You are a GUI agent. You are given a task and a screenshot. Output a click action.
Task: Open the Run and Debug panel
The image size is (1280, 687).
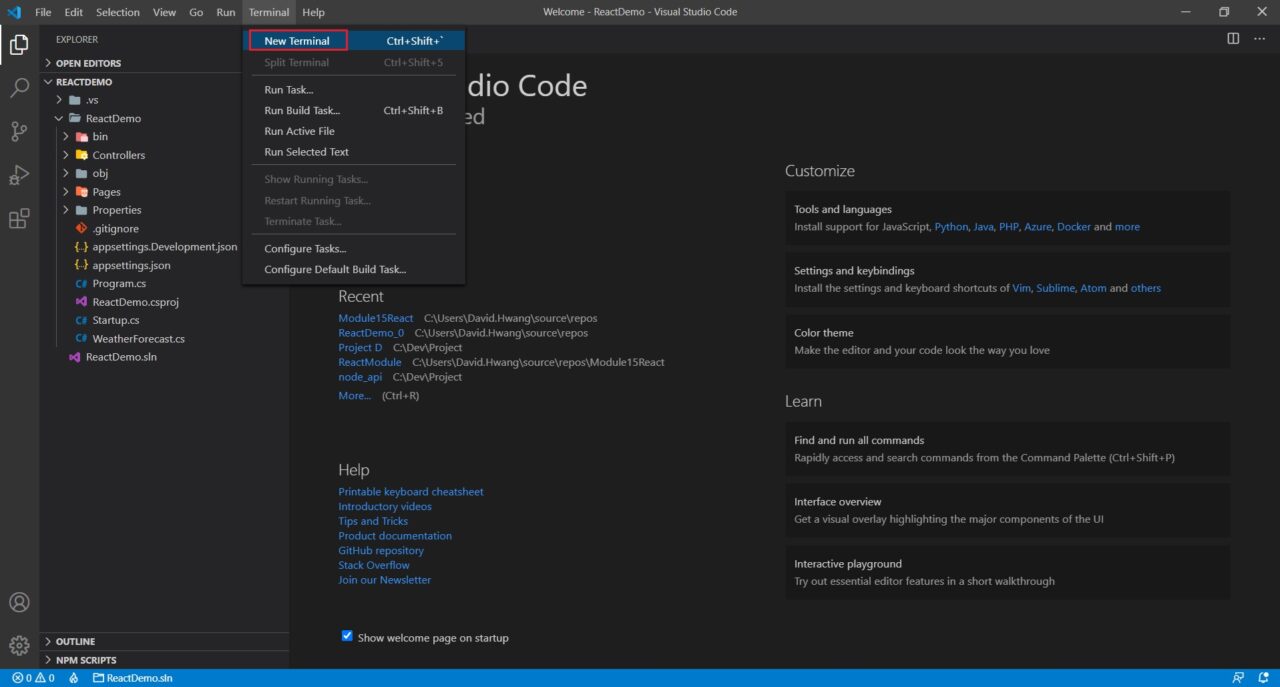tap(20, 174)
